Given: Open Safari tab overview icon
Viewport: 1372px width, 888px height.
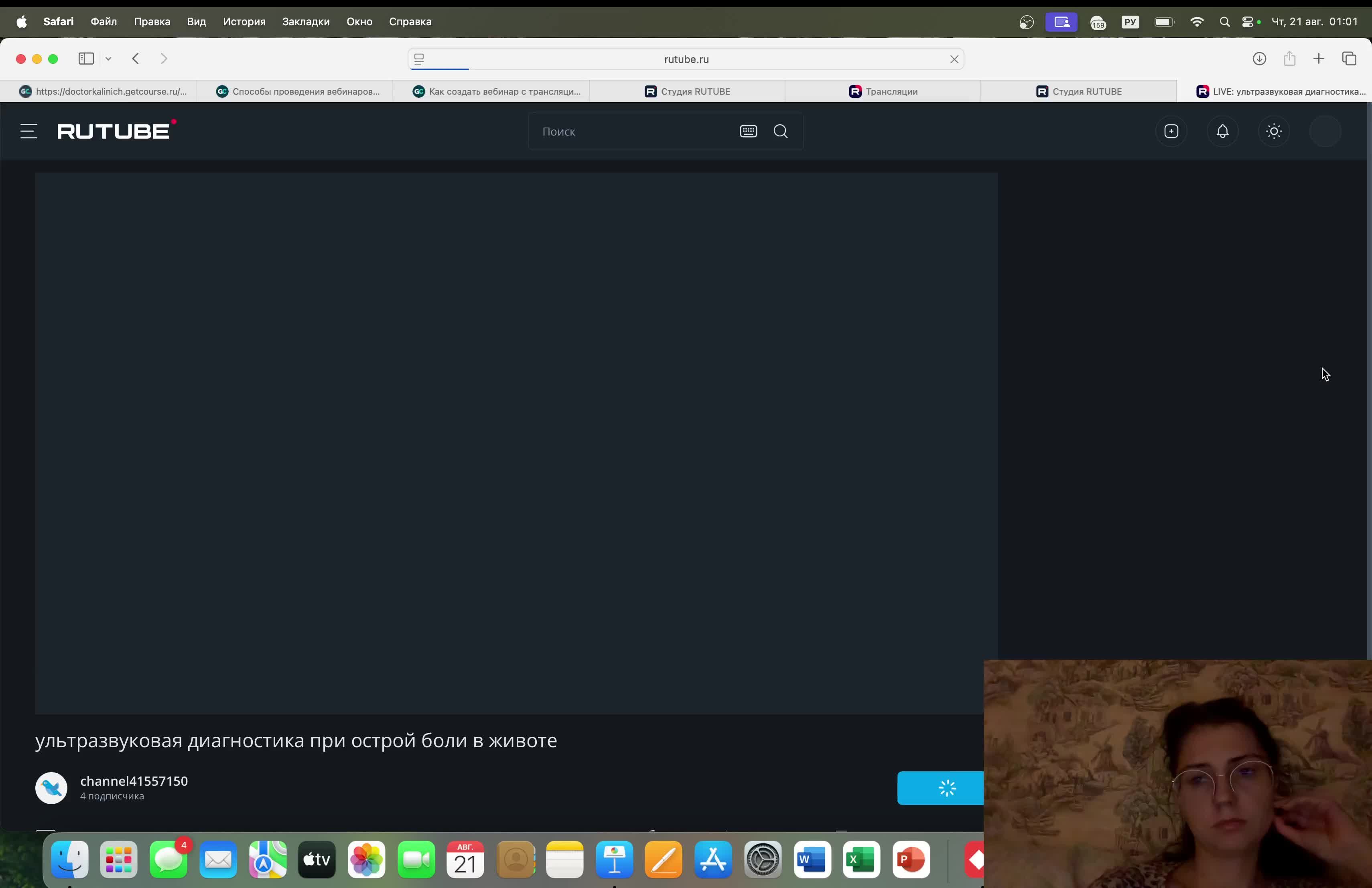Looking at the screenshot, I should (x=1350, y=59).
